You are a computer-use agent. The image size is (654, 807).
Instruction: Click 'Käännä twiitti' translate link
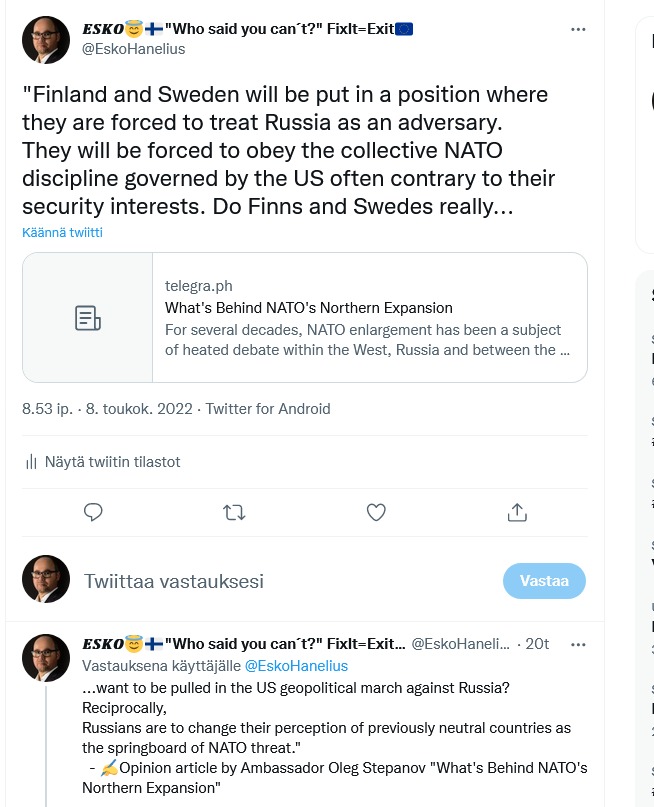(62, 232)
